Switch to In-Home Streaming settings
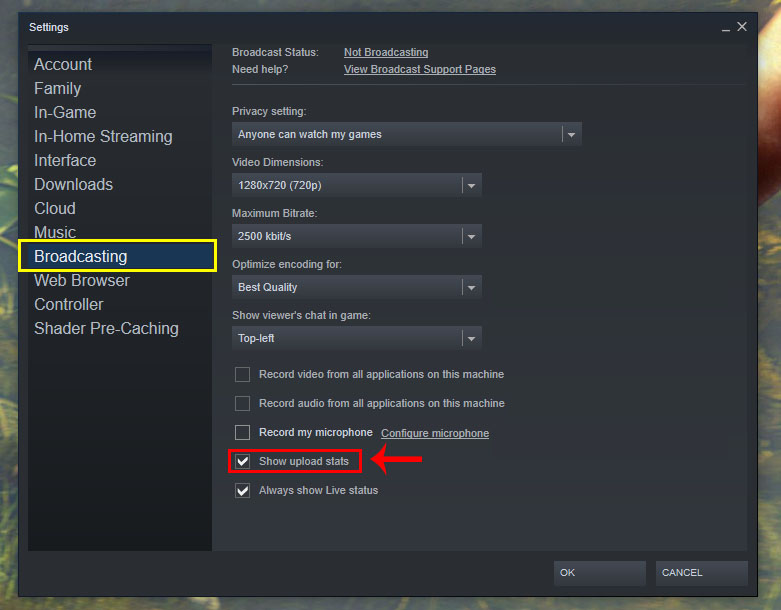This screenshot has width=781, height=610. coord(103,136)
